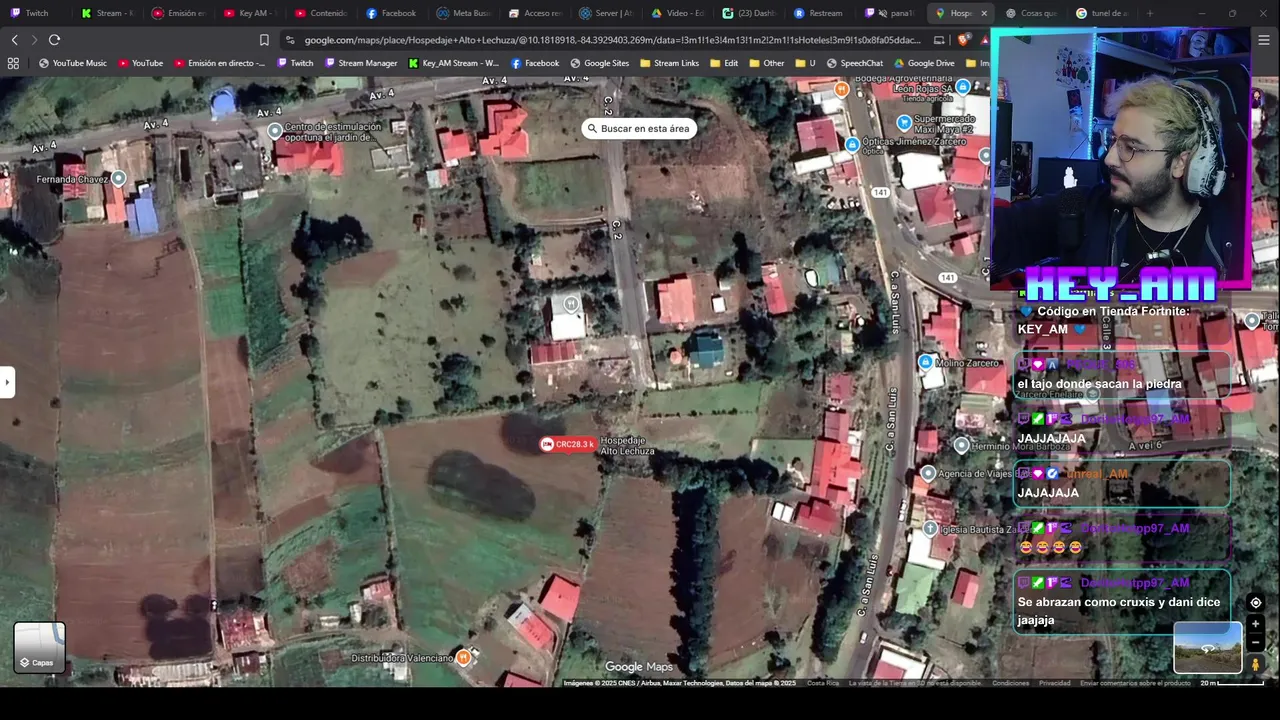Open YouTube Music bookmark
The width and height of the screenshot is (1280, 720).
click(x=72, y=63)
